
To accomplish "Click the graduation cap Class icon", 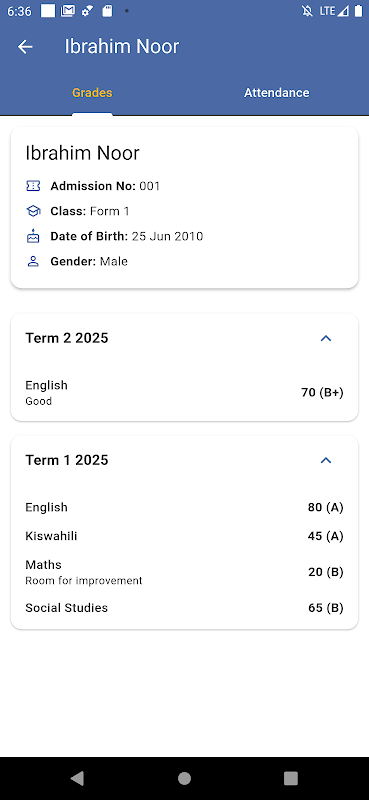I will pyautogui.click(x=33, y=211).
